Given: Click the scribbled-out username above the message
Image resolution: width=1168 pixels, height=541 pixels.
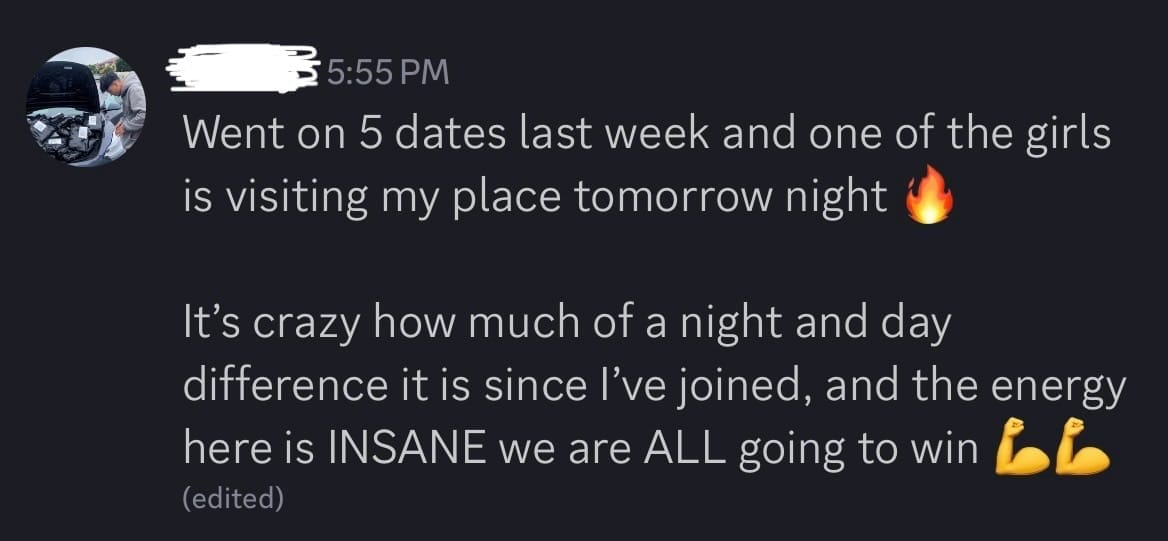Looking at the screenshot, I should [x=242, y=71].
